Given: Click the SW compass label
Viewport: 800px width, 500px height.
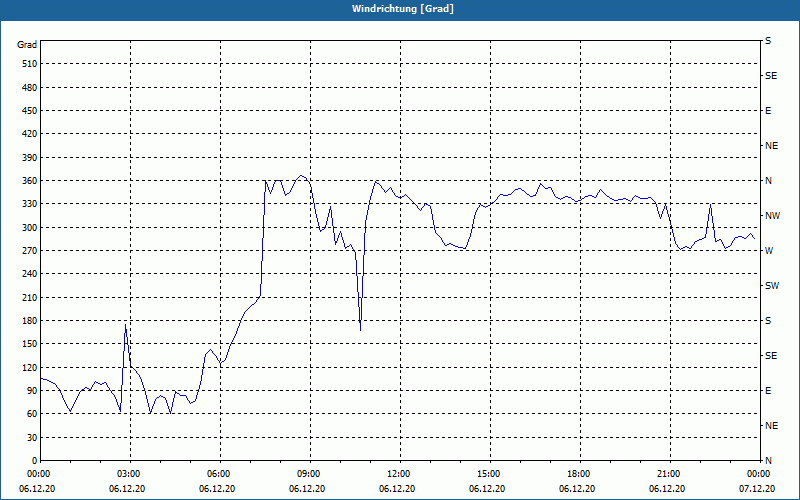Looking at the screenshot, I should click(x=772, y=286).
